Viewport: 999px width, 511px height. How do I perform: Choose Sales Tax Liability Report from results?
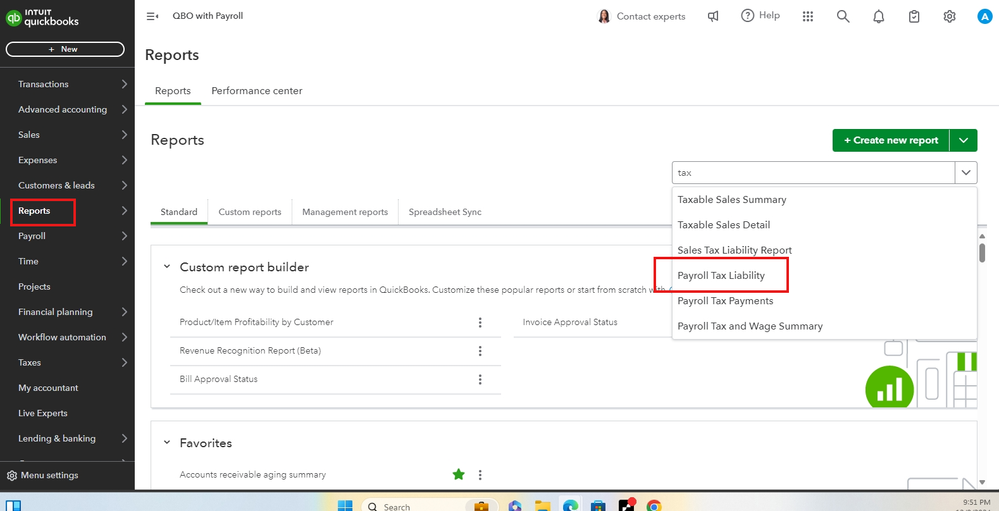tap(735, 250)
